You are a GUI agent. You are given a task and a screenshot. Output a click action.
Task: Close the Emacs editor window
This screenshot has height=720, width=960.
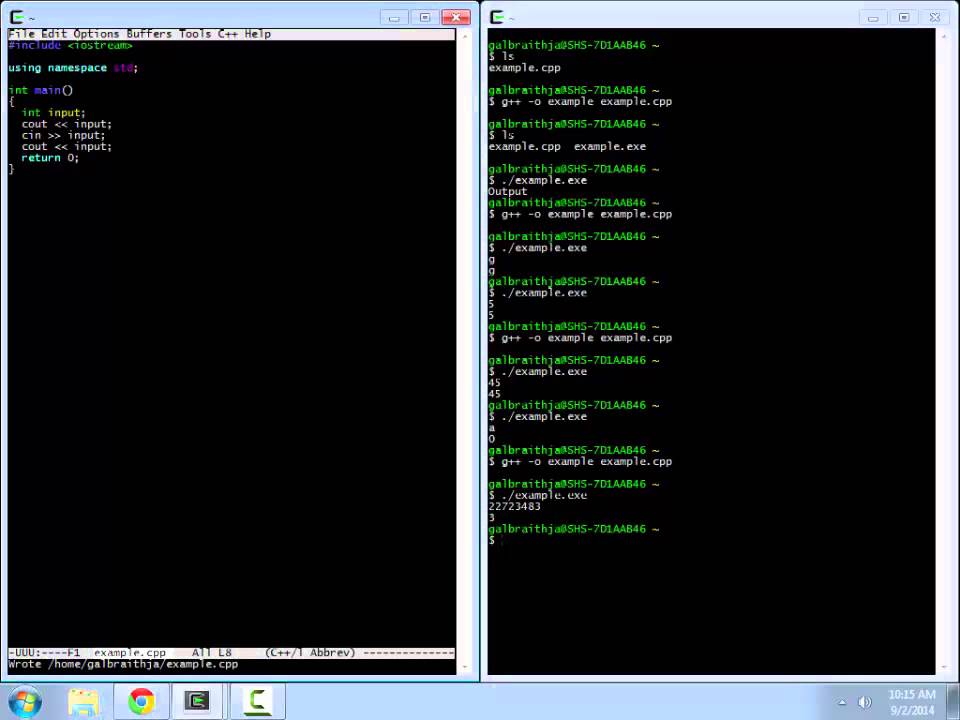click(x=456, y=17)
